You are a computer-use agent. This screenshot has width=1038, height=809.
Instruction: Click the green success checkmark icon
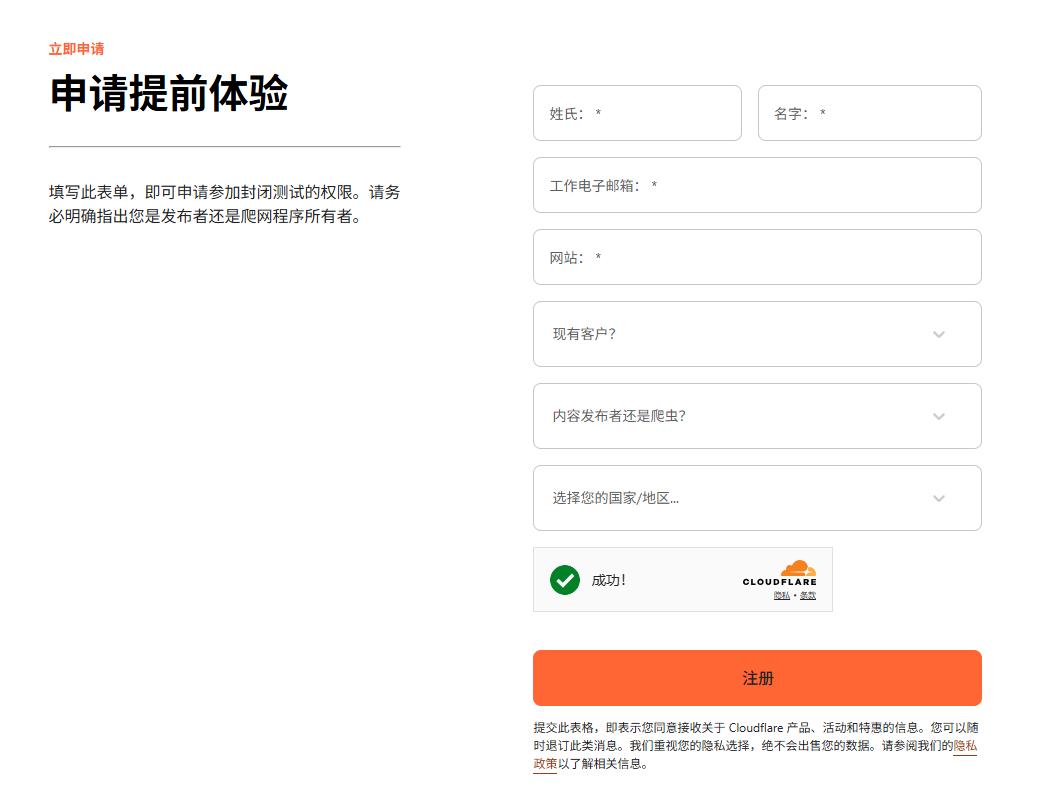tap(565, 580)
